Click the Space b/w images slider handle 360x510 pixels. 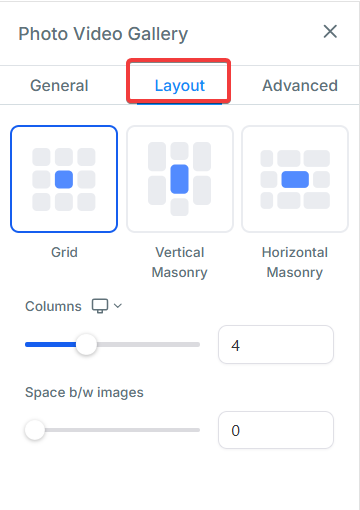pos(35,430)
